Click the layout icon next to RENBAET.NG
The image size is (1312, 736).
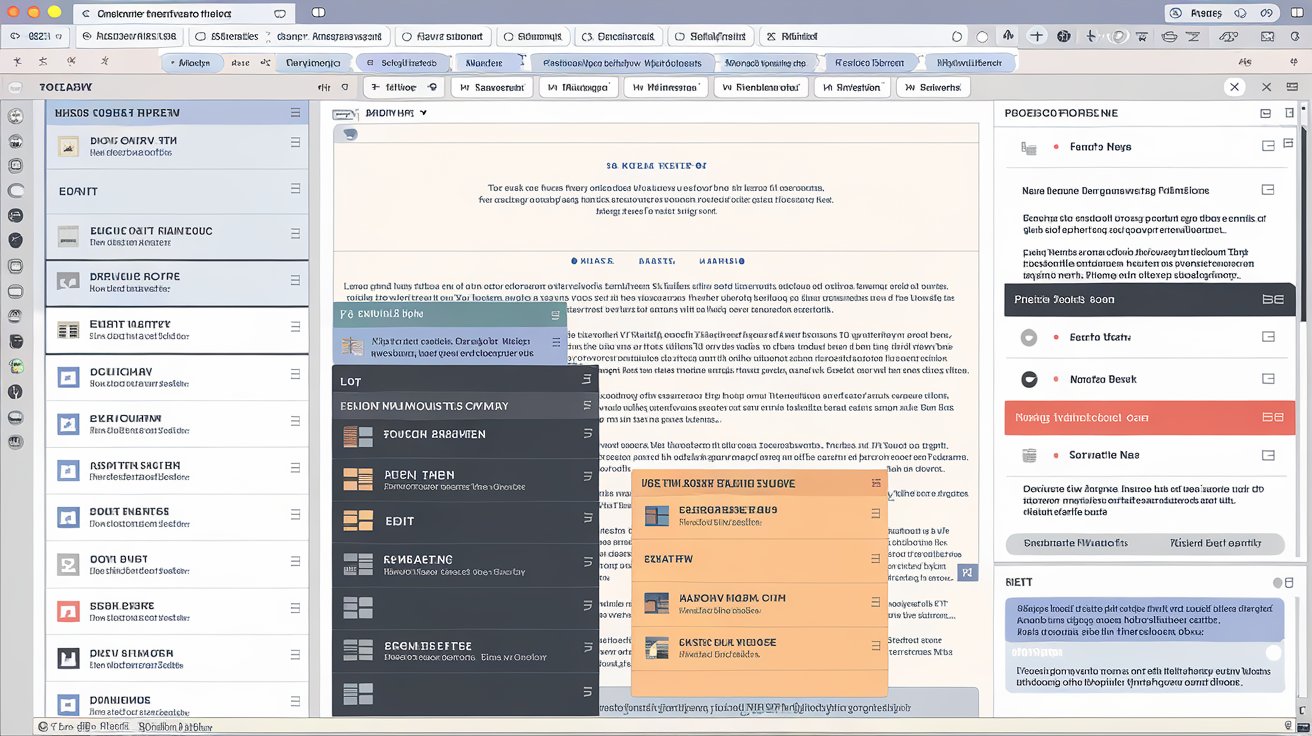[357, 563]
